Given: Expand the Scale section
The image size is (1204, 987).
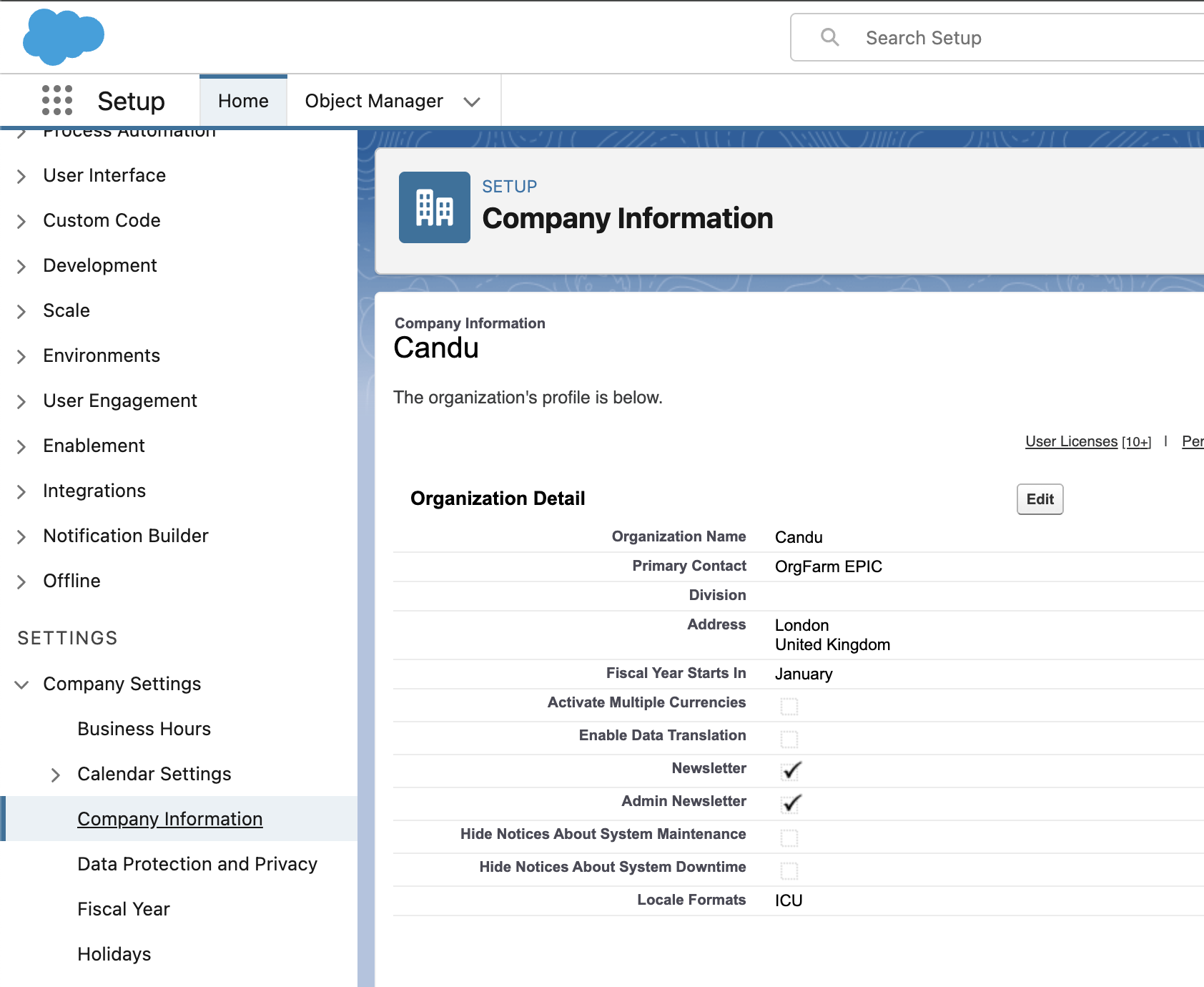Looking at the screenshot, I should click(x=21, y=311).
